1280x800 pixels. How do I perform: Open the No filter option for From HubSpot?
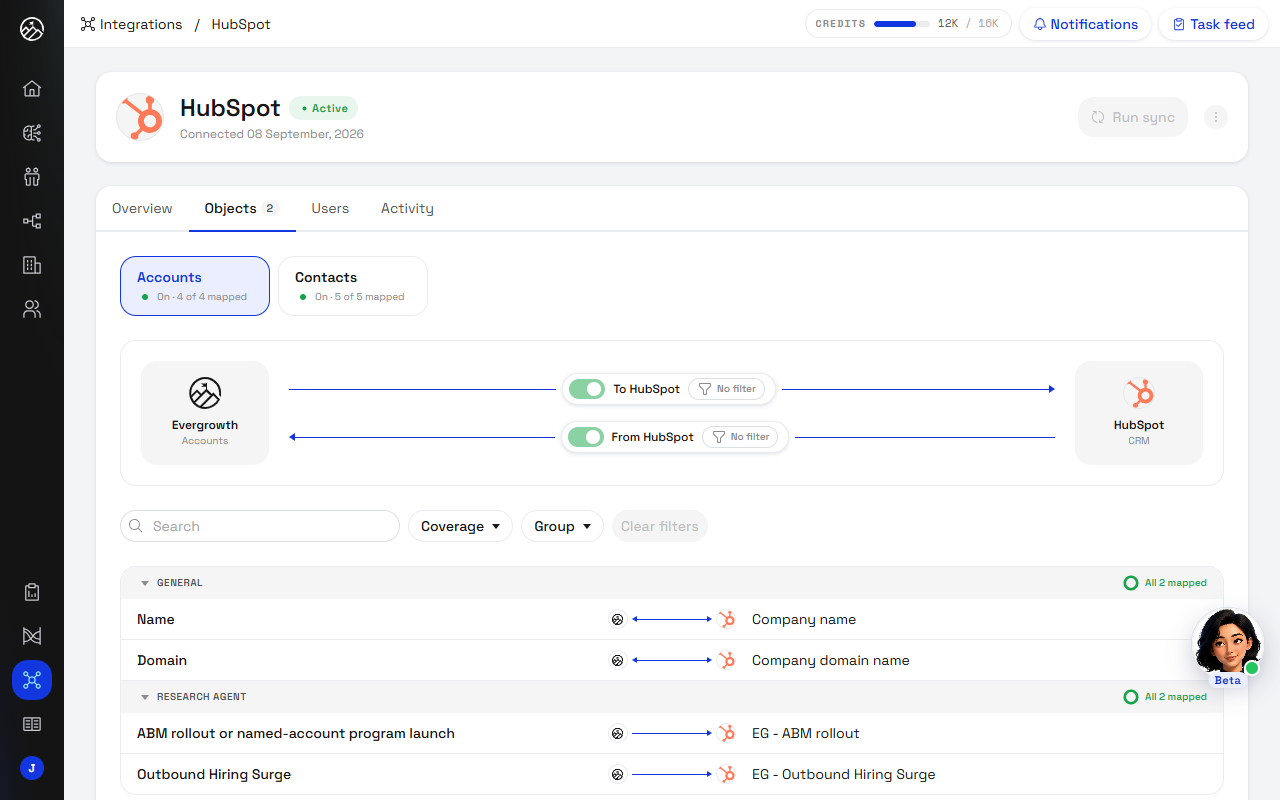click(x=740, y=437)
